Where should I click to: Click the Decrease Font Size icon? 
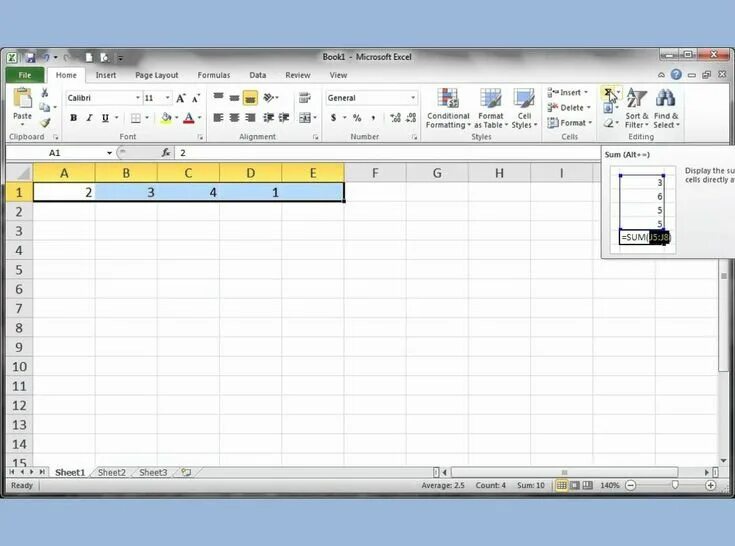click(x=196, y=98)
